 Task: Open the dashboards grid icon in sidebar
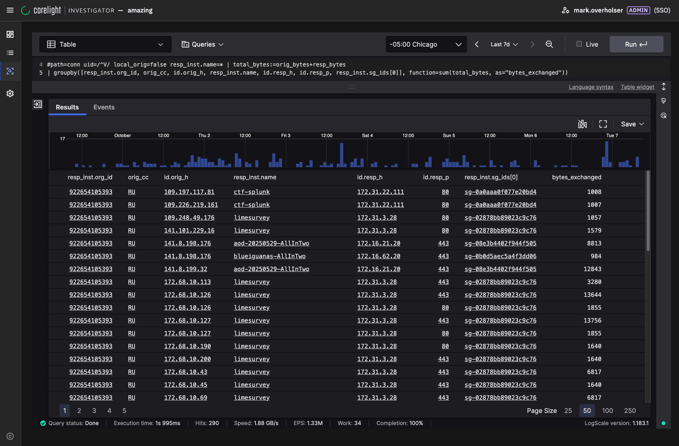[10, 34]
